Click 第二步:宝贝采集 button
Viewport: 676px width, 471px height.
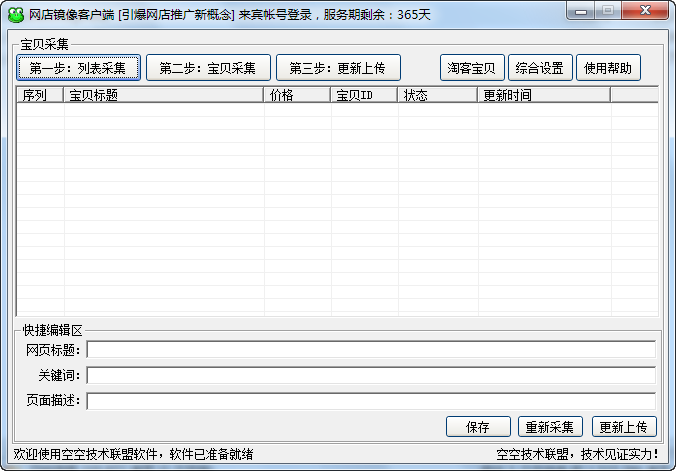pos(208,68)
